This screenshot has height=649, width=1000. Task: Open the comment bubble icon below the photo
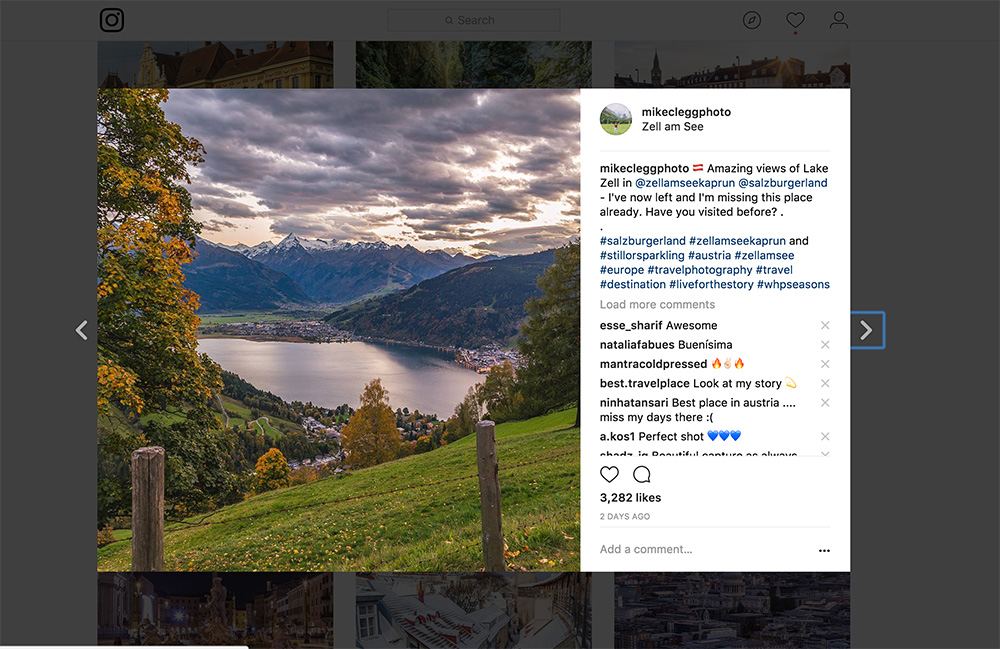coord(641,474)
